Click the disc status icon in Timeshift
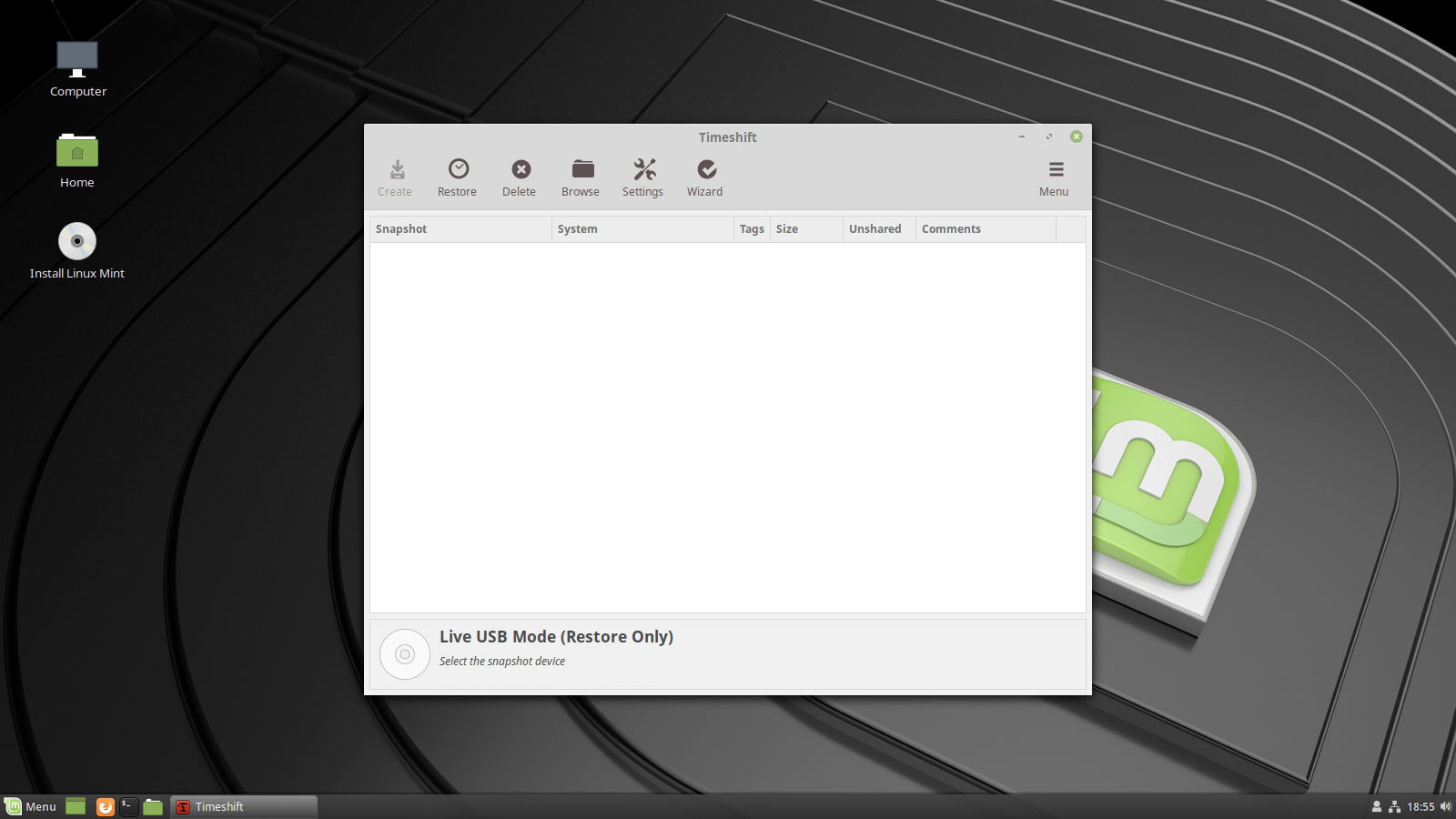This screenshot has height=819, width=1456. 405,654
